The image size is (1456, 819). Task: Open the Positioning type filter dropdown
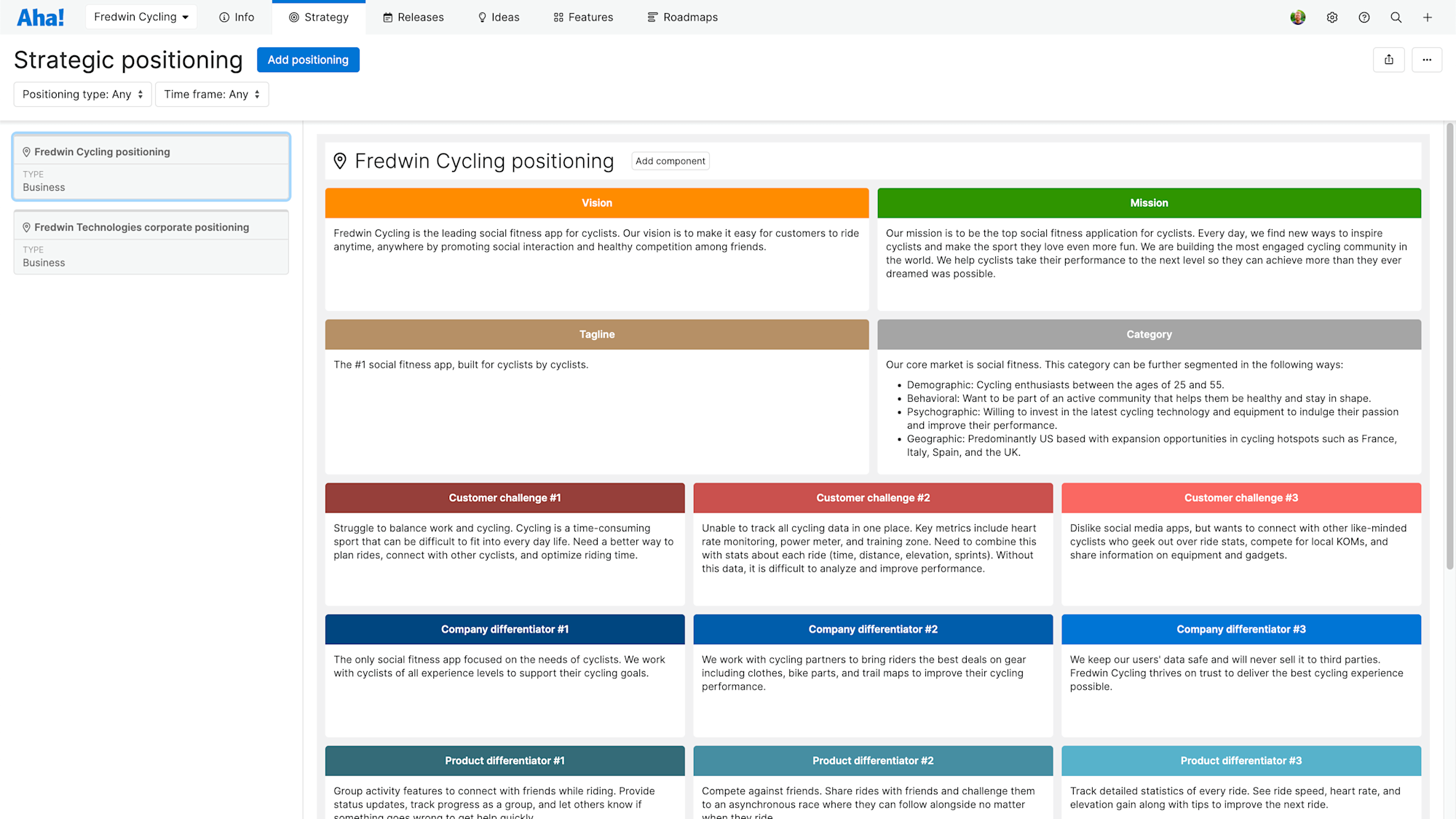82,94
